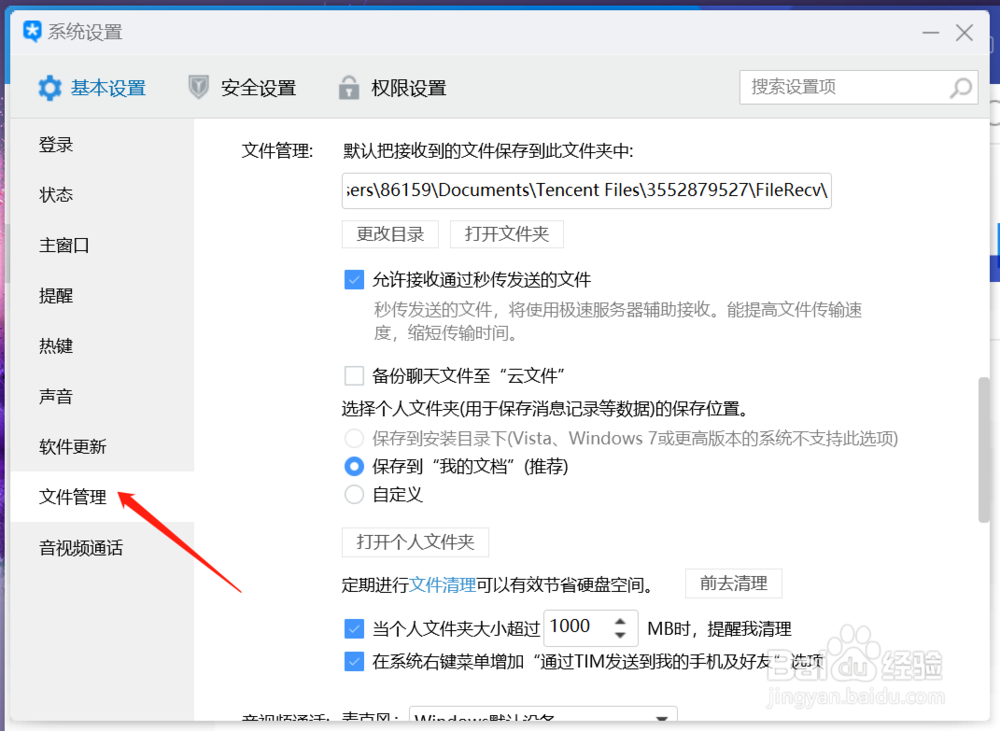This screenshot has height=731, width=1000.
Task: Open the 软件更新 settings section
Action: 70,446
